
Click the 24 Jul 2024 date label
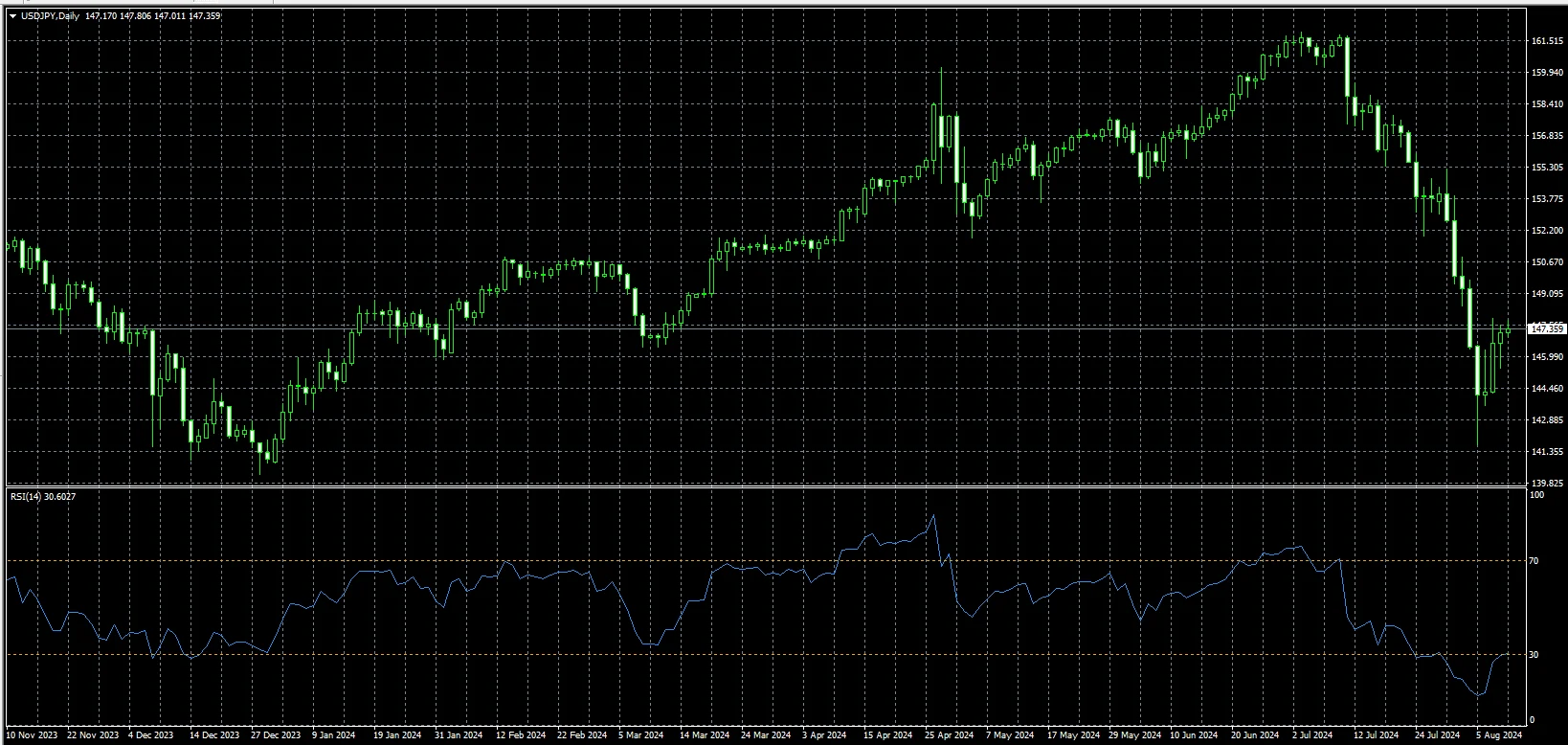click(x=1437, y=736)
